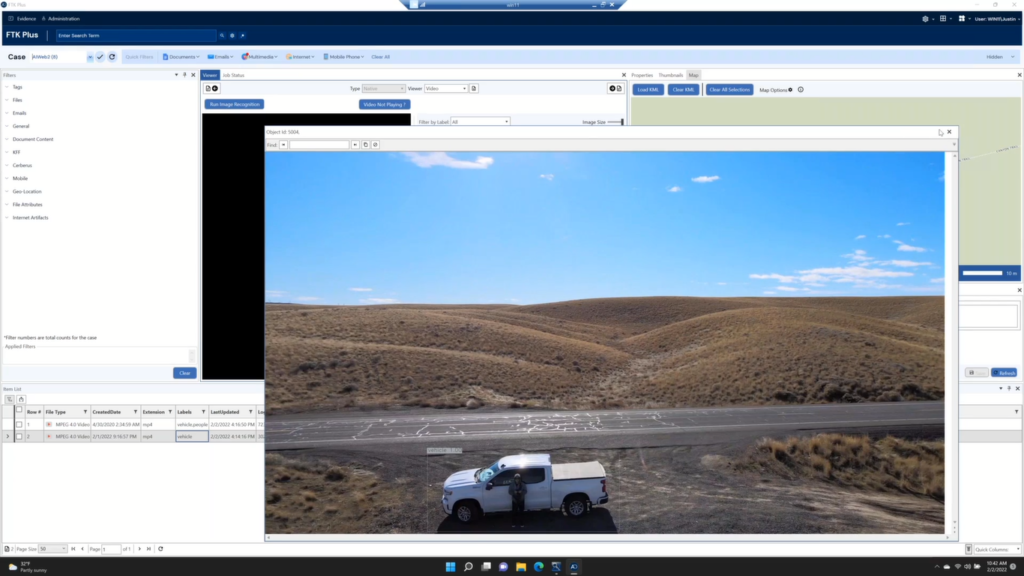This screenshot has width=1024, height=576.
Task: Click the Find next arrow in the Object popup
Action: [355, 145]
